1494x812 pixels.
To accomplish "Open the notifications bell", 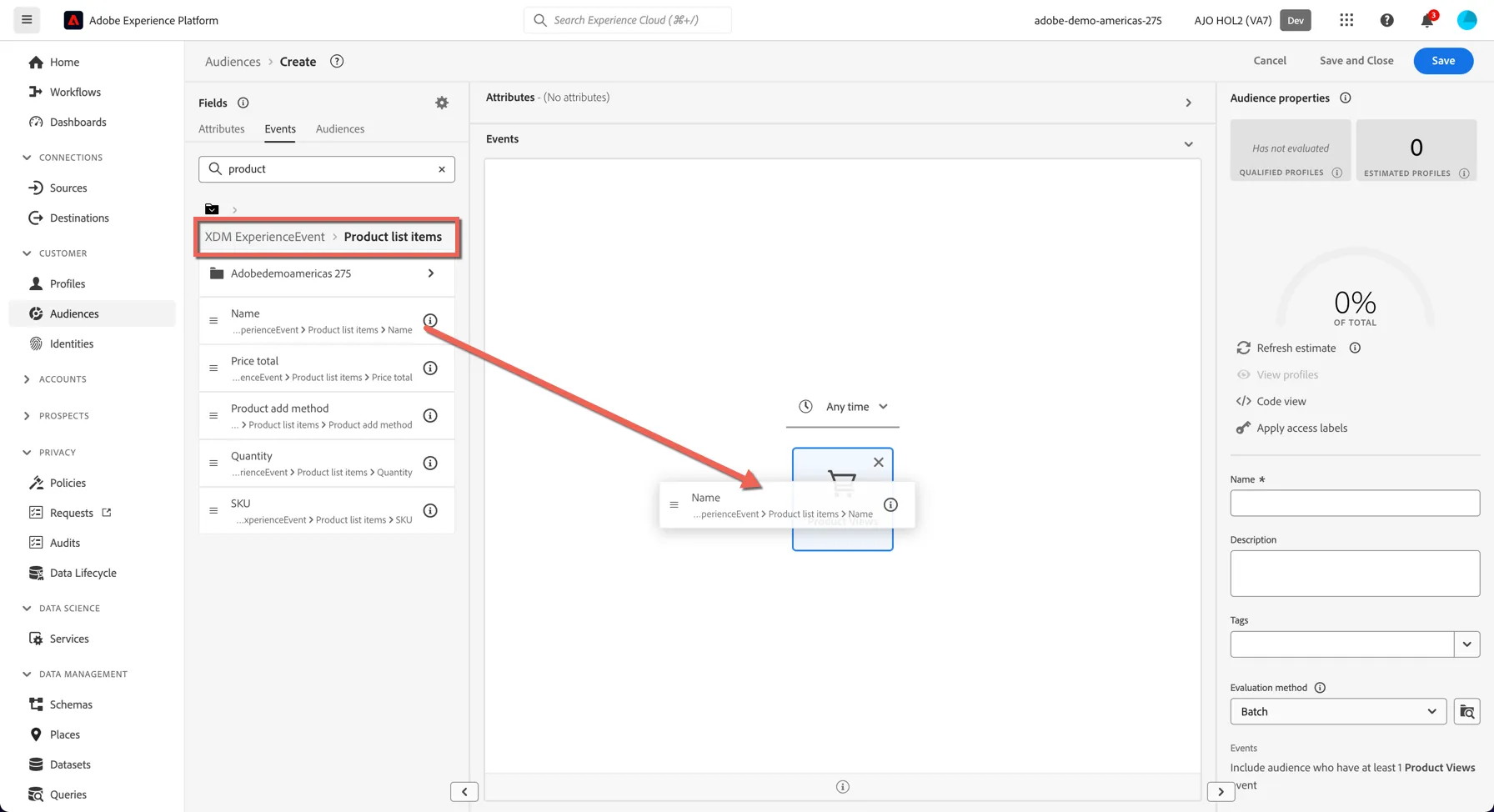I will tap(1427, 20).
